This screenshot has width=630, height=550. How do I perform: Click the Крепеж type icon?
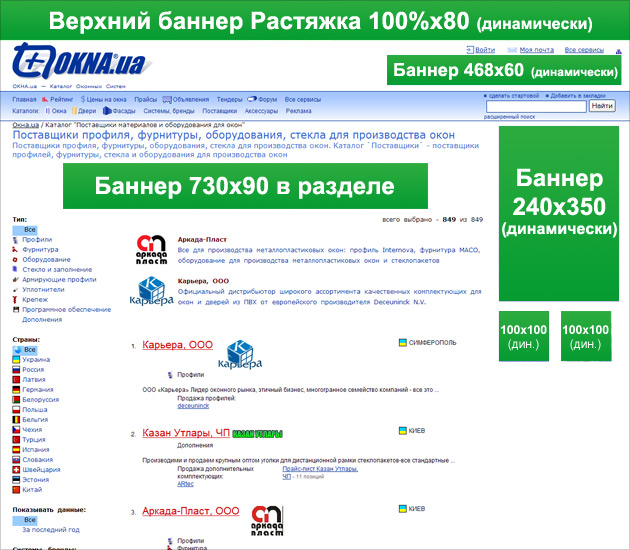click(16, 299)
